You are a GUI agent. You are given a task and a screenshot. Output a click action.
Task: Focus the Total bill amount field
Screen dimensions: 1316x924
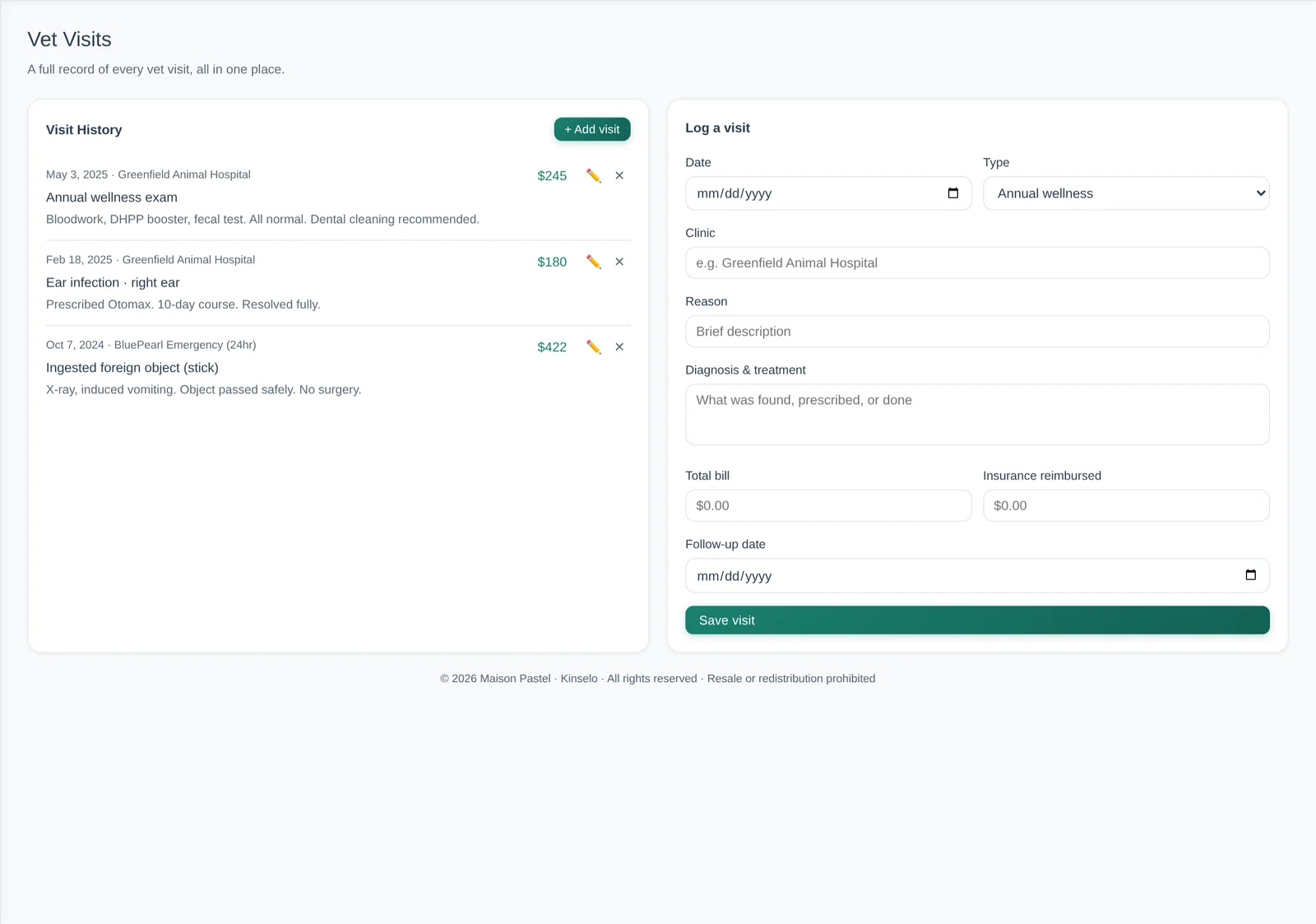828,505
